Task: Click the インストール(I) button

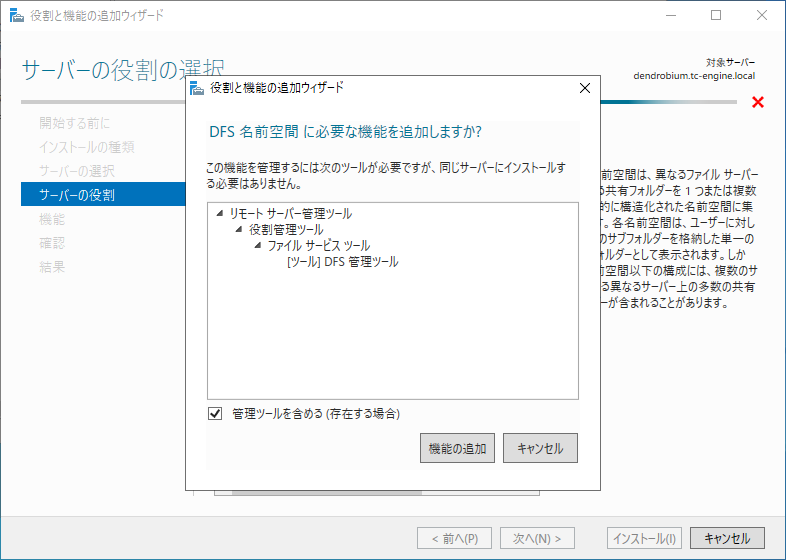Action: coord(645,538)
